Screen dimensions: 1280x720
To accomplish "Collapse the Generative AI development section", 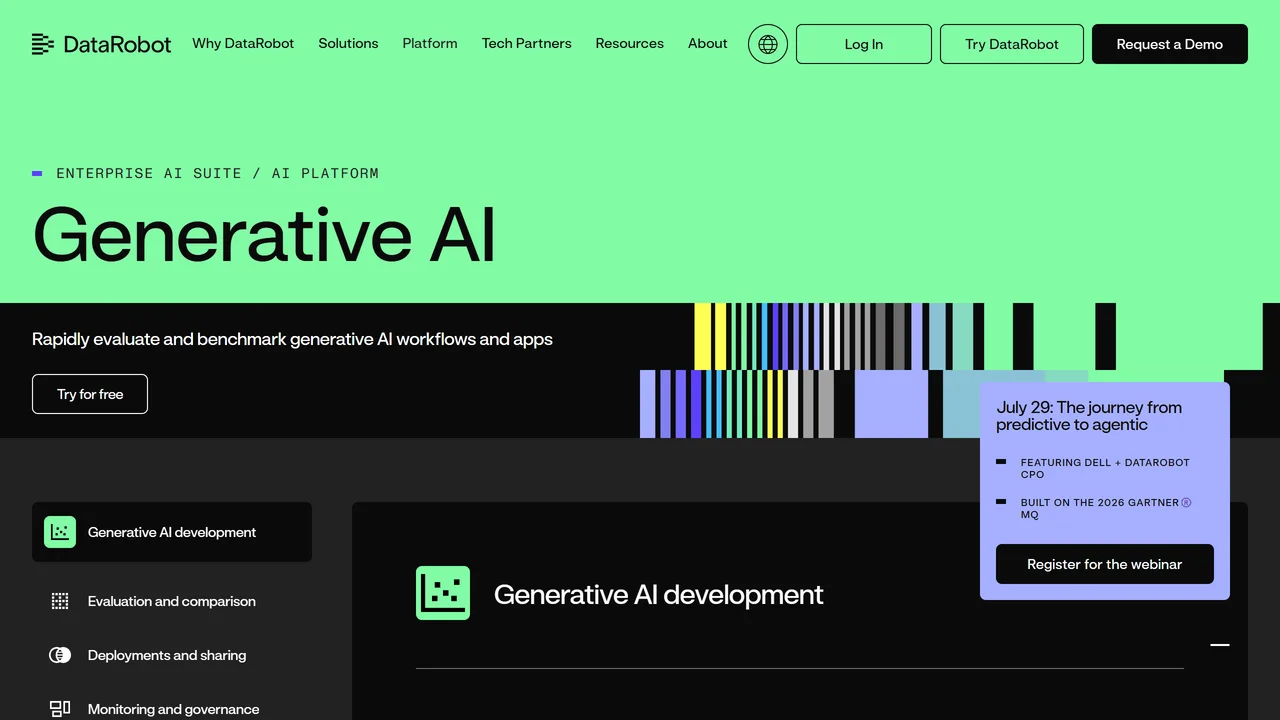I will 1220,645.
